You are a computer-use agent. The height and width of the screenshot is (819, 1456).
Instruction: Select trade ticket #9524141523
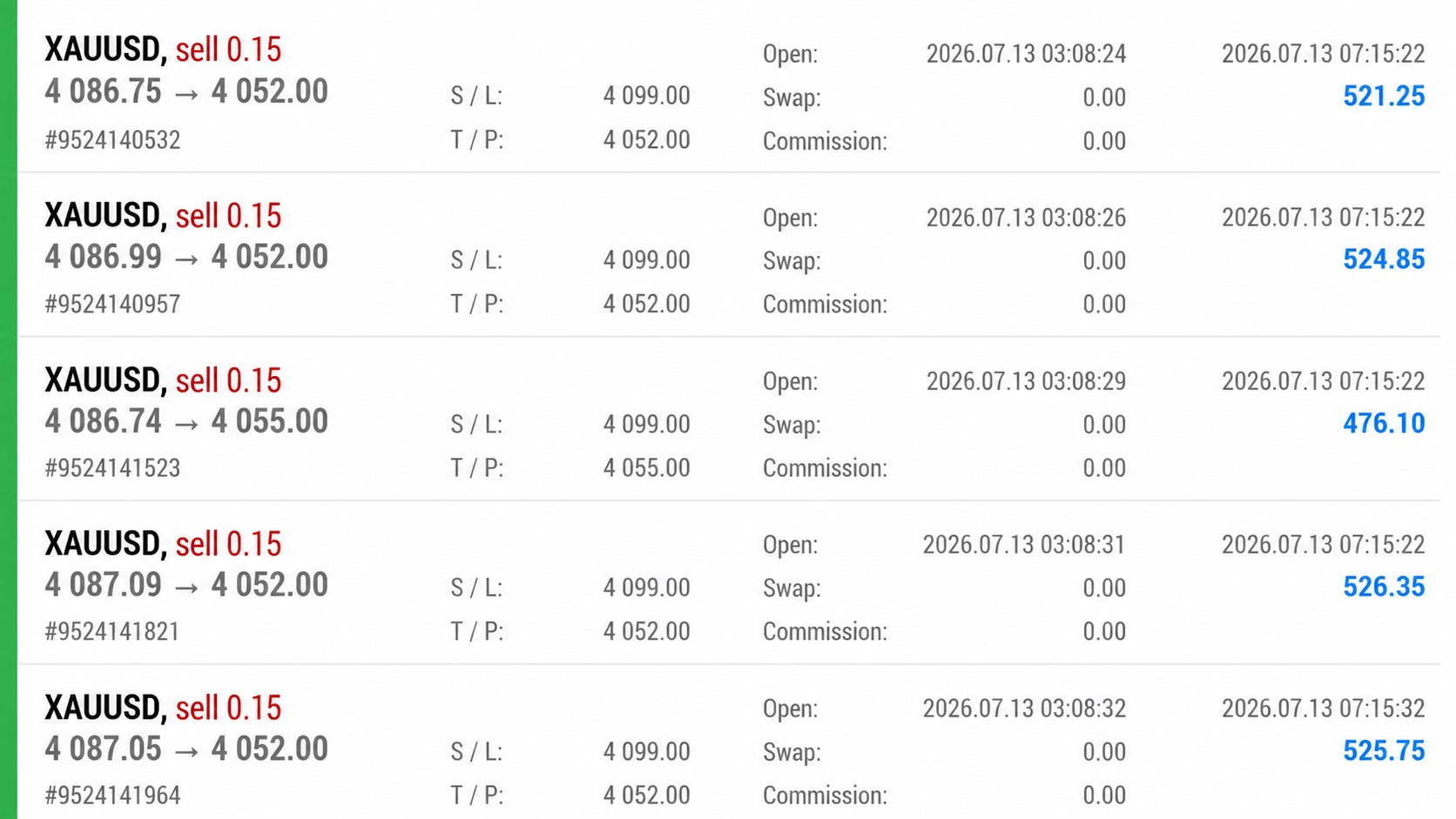click(112, 468)
